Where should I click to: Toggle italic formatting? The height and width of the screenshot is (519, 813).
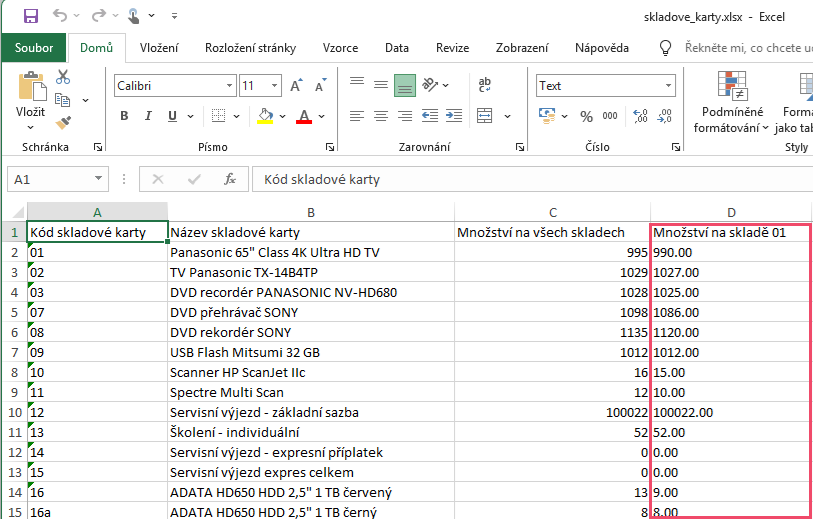tap(148, 116)
